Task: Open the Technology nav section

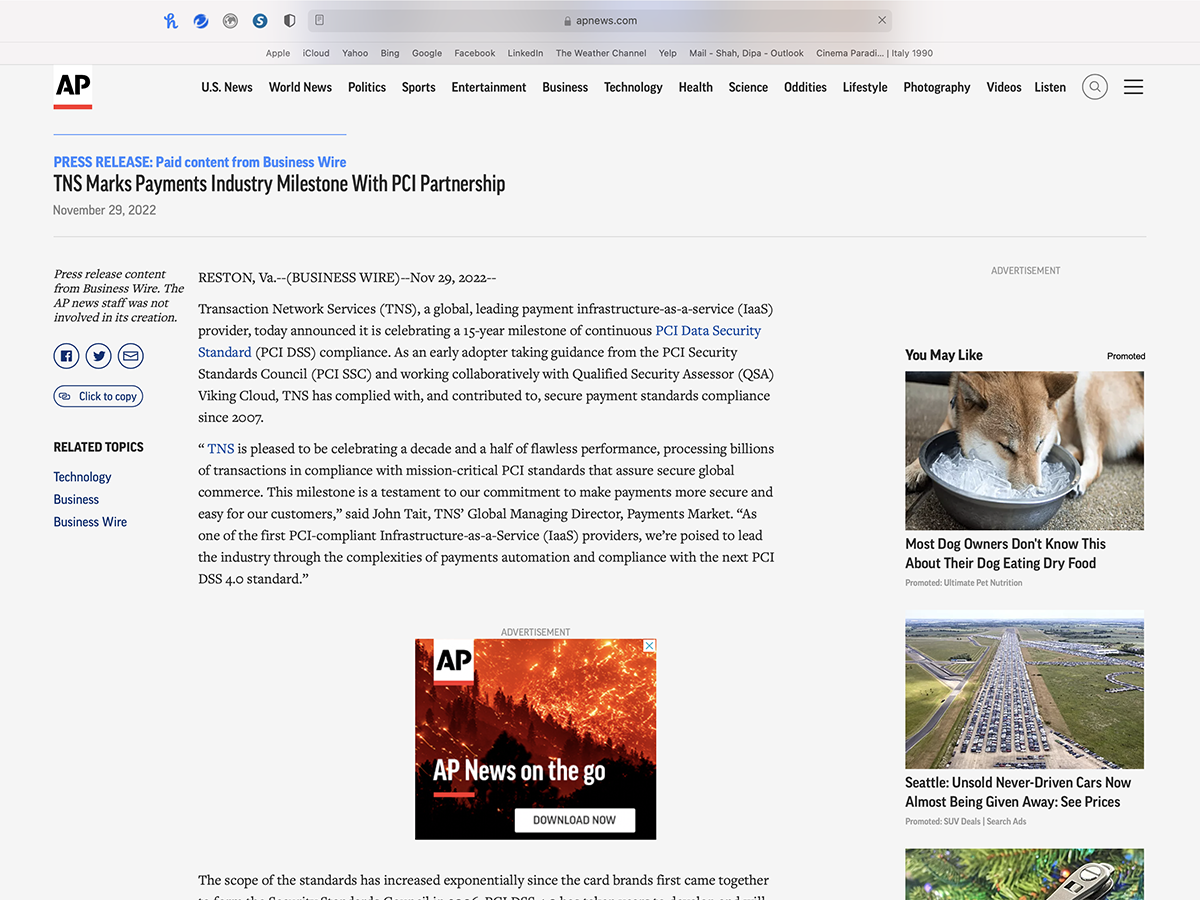Action: point(633,87)
